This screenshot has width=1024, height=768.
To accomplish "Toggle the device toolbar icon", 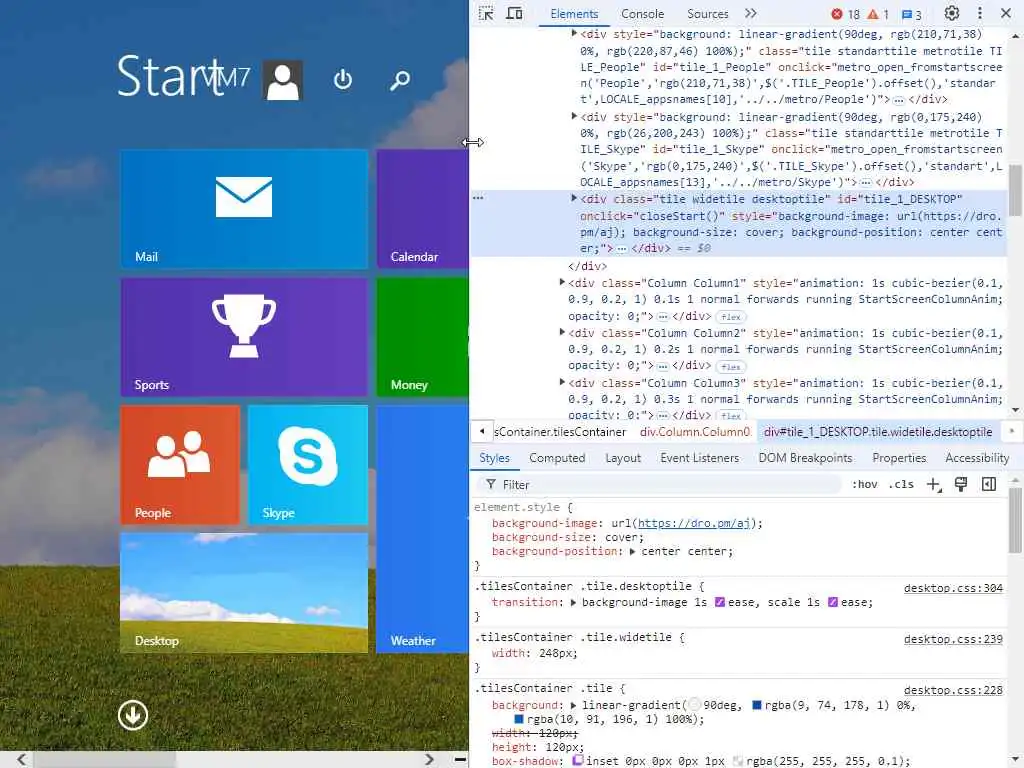I will (x=515, y=13).
